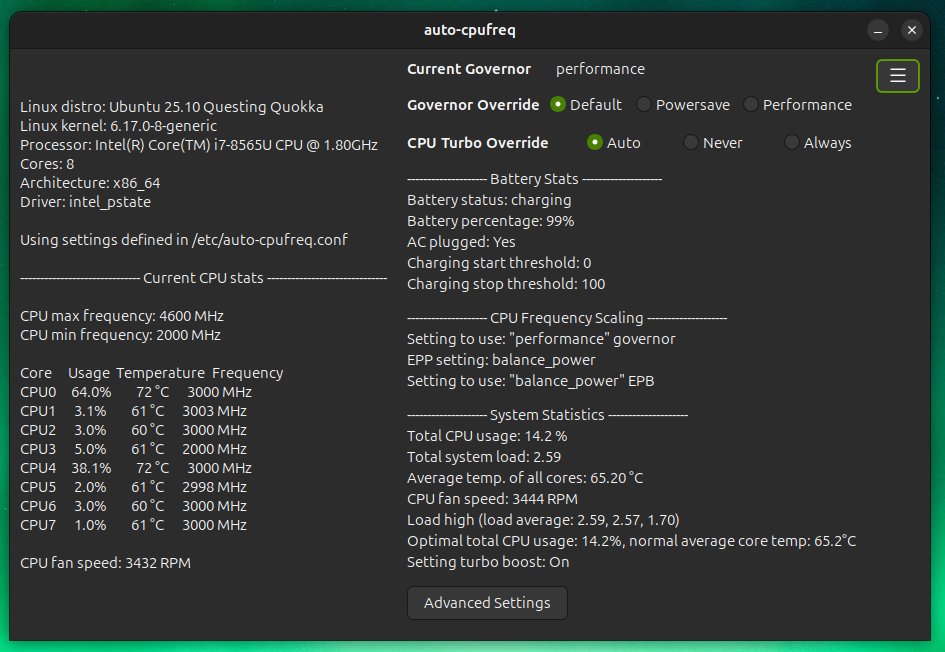
Task: Click the Architecture x86_64 line
Action: [x=90, y=183]
